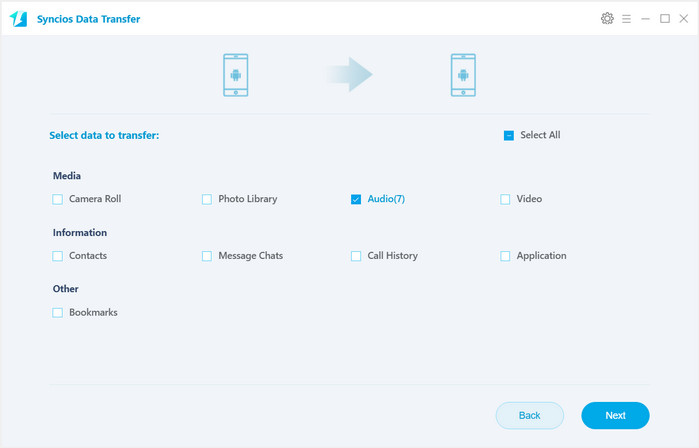Image resolution: width=699 pixels, height=448 pixels.
Task: Open the settings gear icon
Action: pos(607,19)
